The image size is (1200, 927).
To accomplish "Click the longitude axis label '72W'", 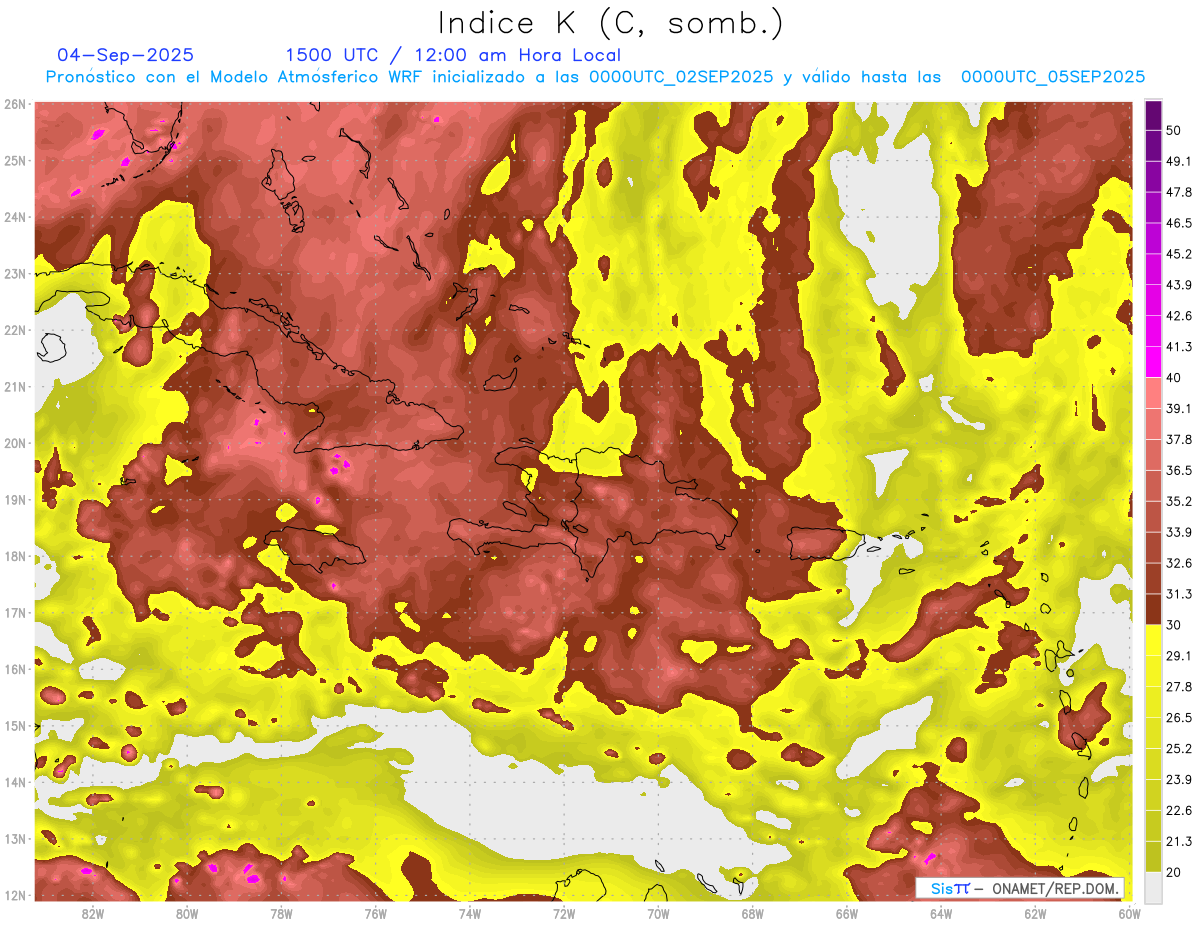I will [x=564, y=913].
